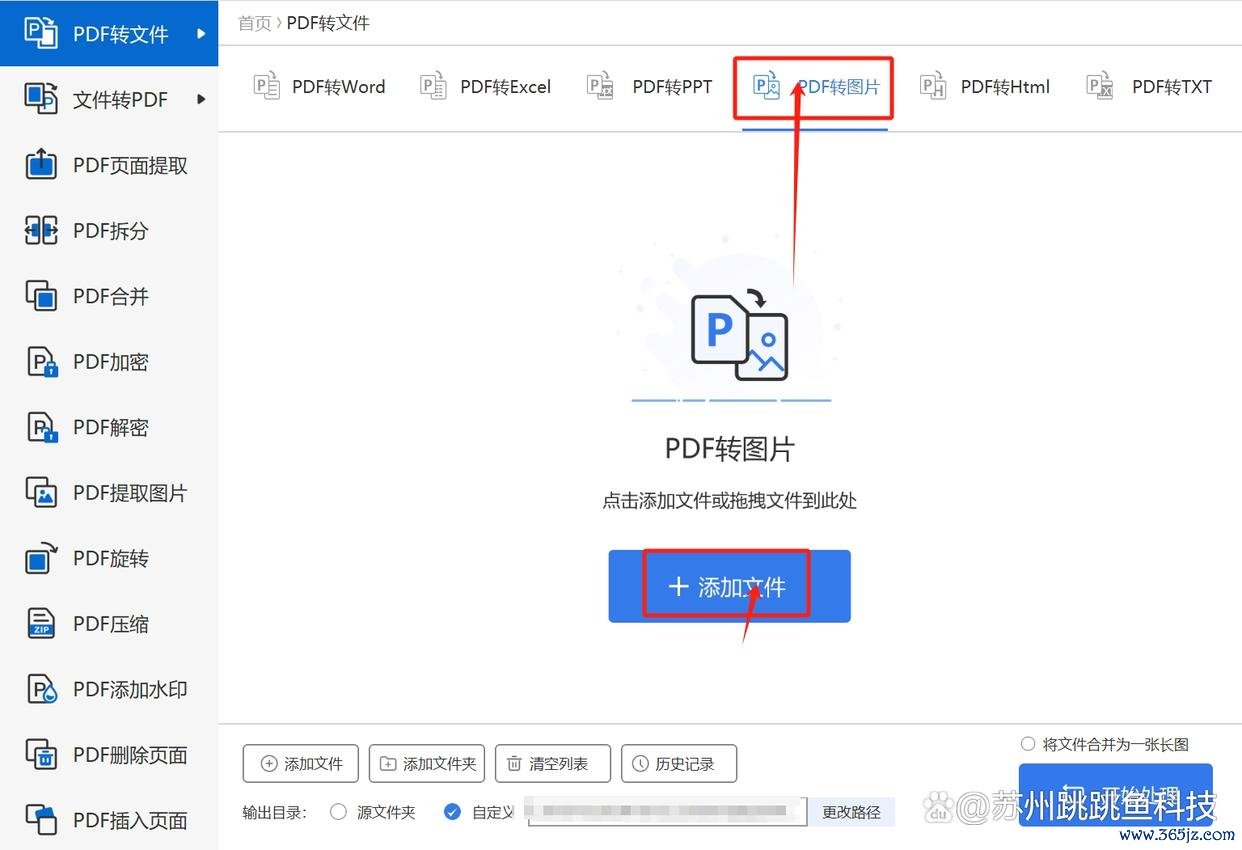The height and width of the screenshot is (850, 1242).
Task: Switch to the PDF转图片 tab
Action: (816, 87)
